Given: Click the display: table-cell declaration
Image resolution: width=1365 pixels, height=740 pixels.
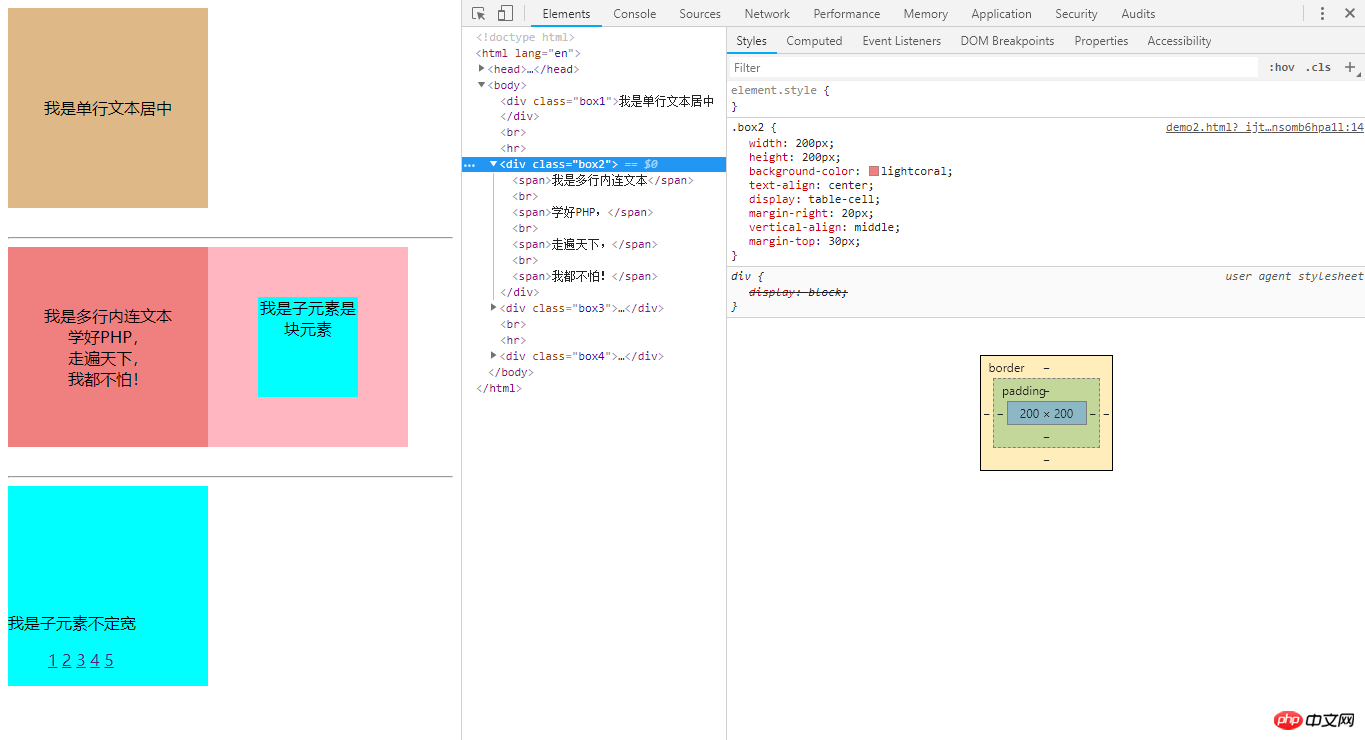Looking at the screenshot, I should pyautogui.click(x=817, y=199).
